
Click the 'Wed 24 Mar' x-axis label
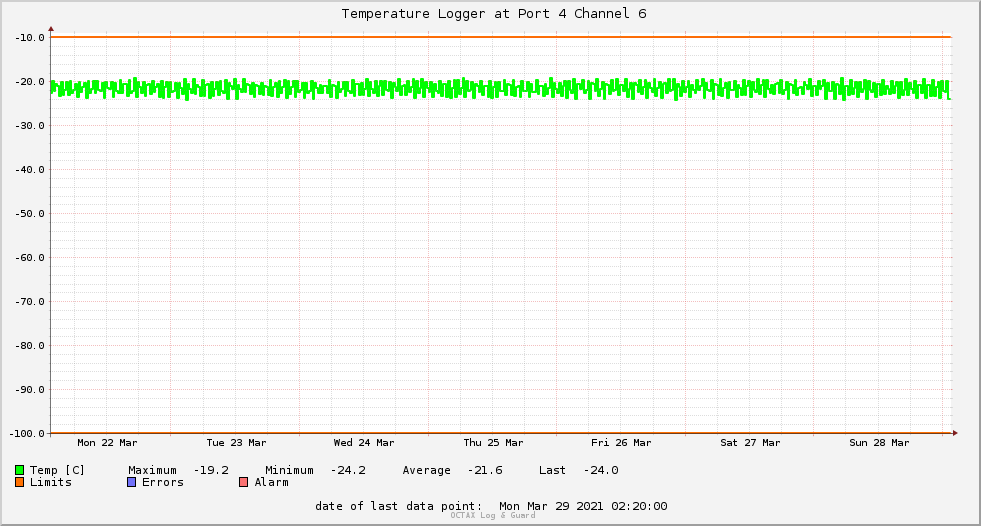[364, 443]
